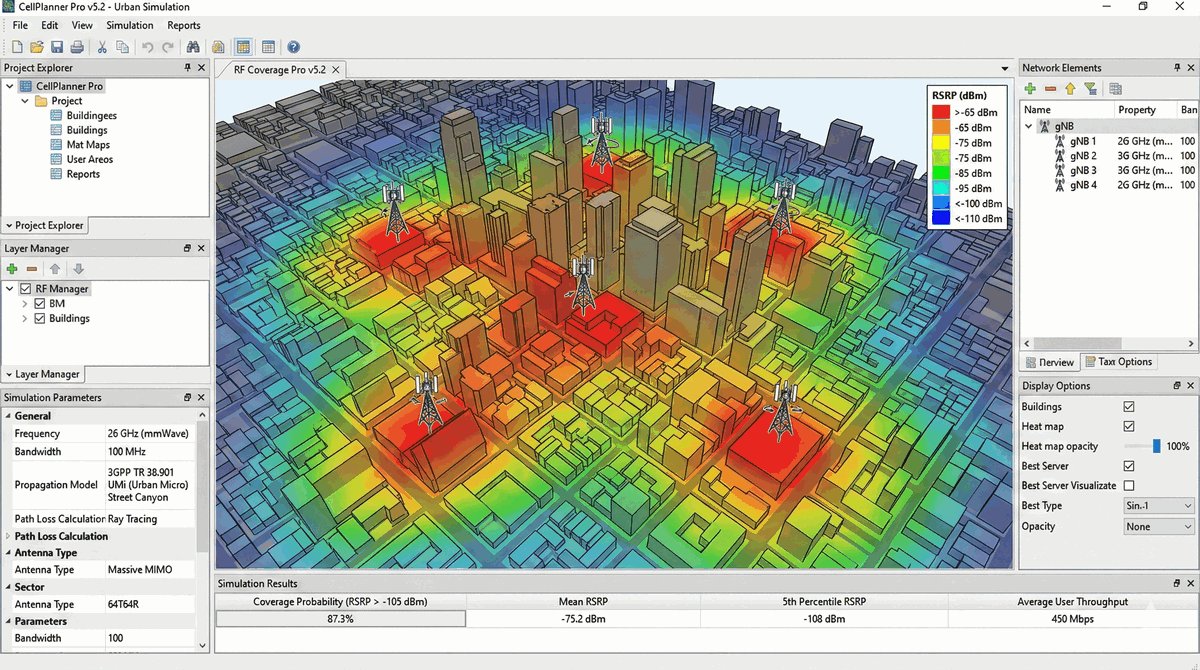This screenshot has height=670, width=1200.
Task: Adjust the Heat map opacity slider
Action: [x=1156, y=446]
